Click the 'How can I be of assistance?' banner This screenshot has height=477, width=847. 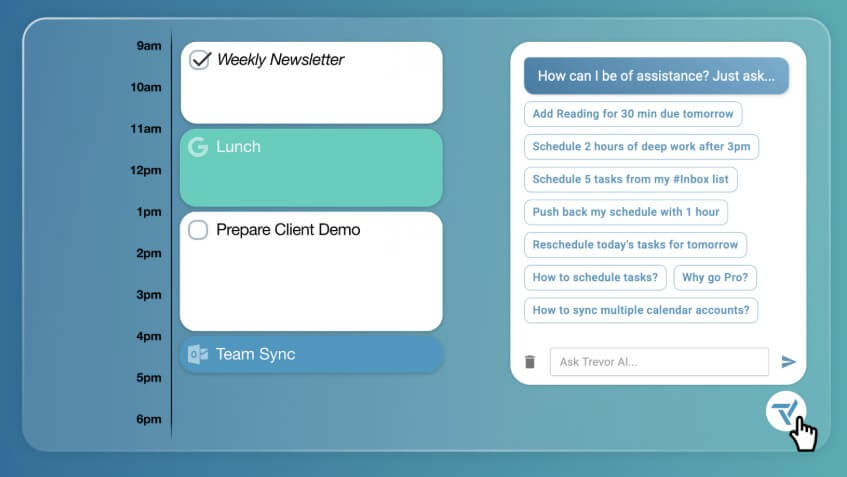656,76
